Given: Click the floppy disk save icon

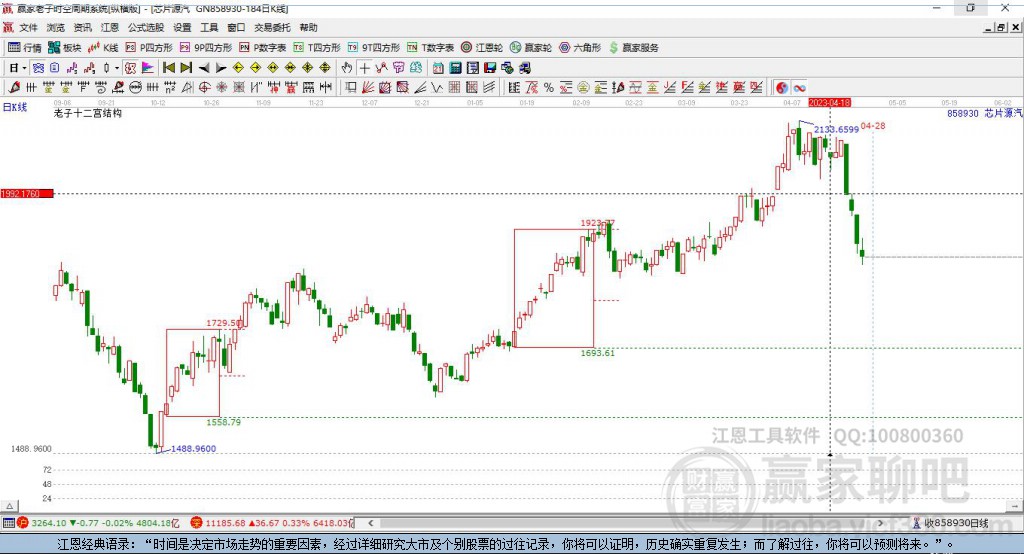Looking at the screenshot, I should [490, 68].
